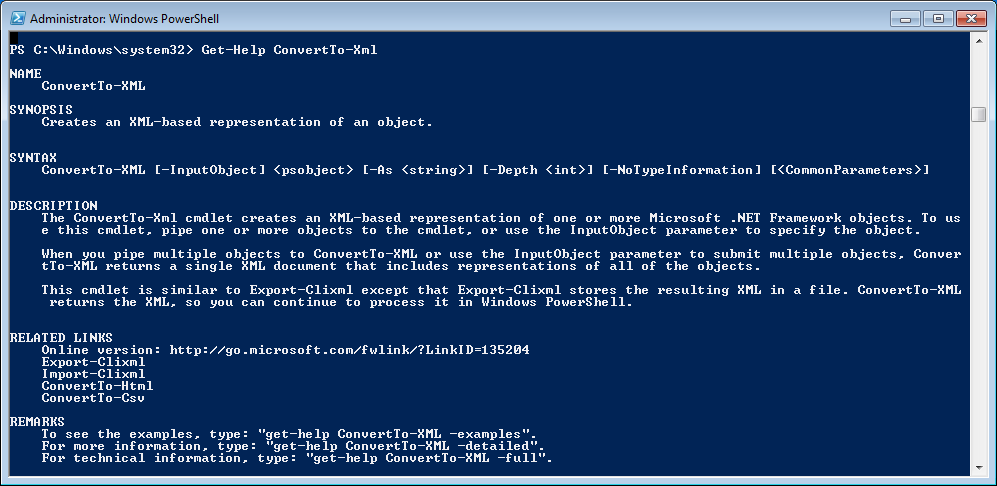Click the online version URL link text
This screenshot has width=997, height=486.
pos(349,349)
